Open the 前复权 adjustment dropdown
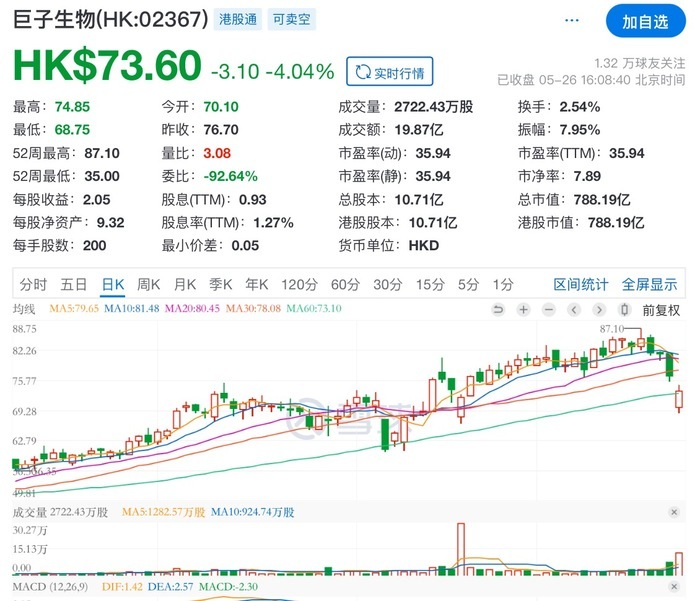 pos(661,310)
